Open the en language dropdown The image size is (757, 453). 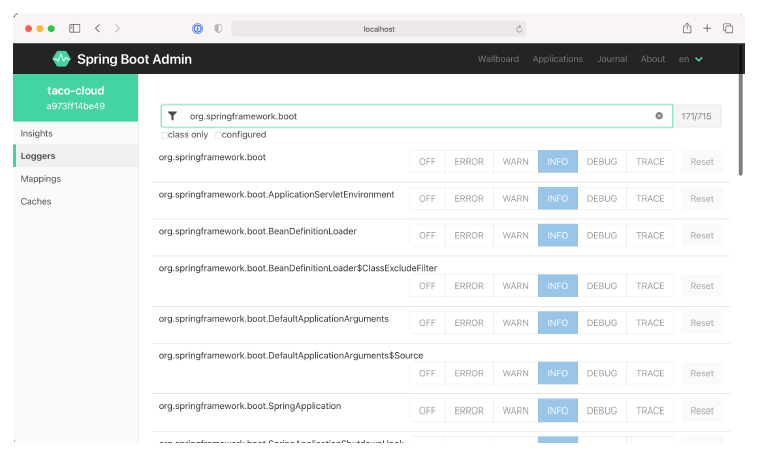tap(691, 59)
